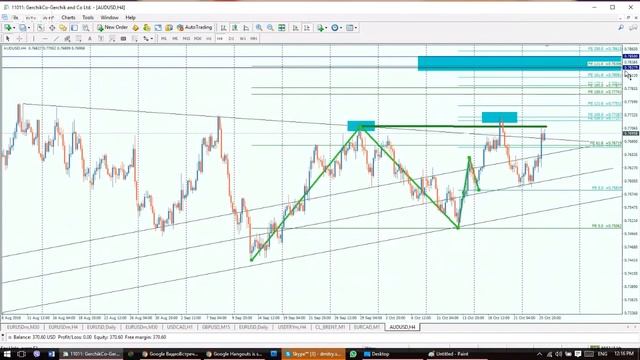Open the chat icon beside search
This screenshot has height=360, width=640.
[633, 28]
